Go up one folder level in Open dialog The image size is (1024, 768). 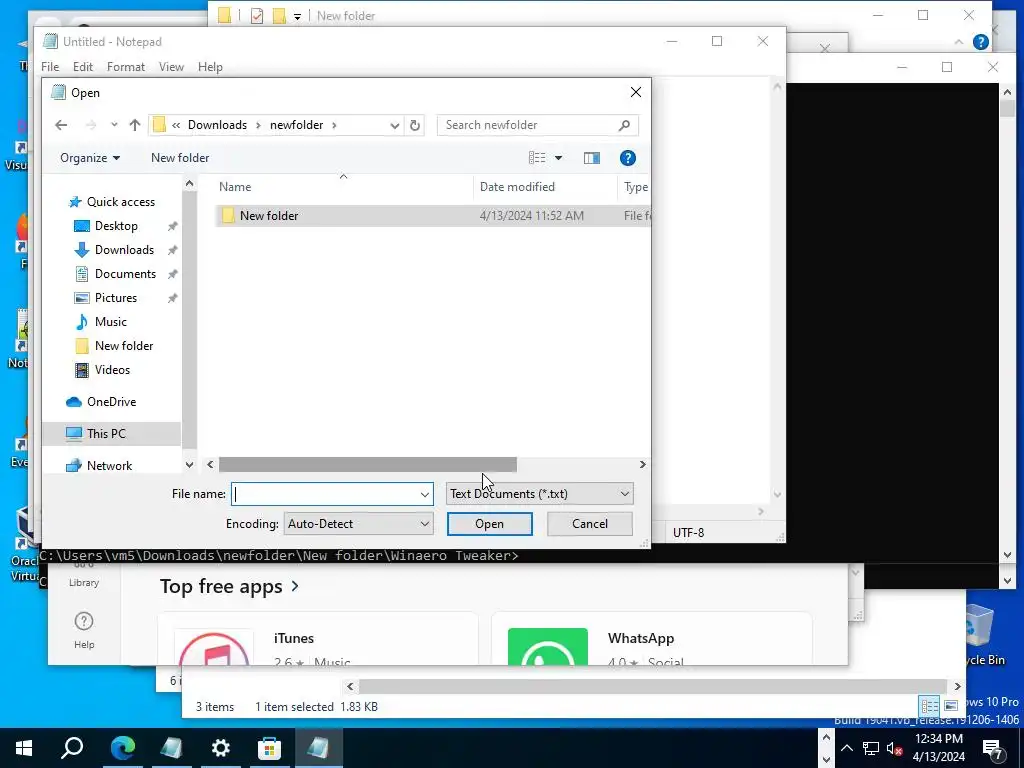(x=135, y=125)
